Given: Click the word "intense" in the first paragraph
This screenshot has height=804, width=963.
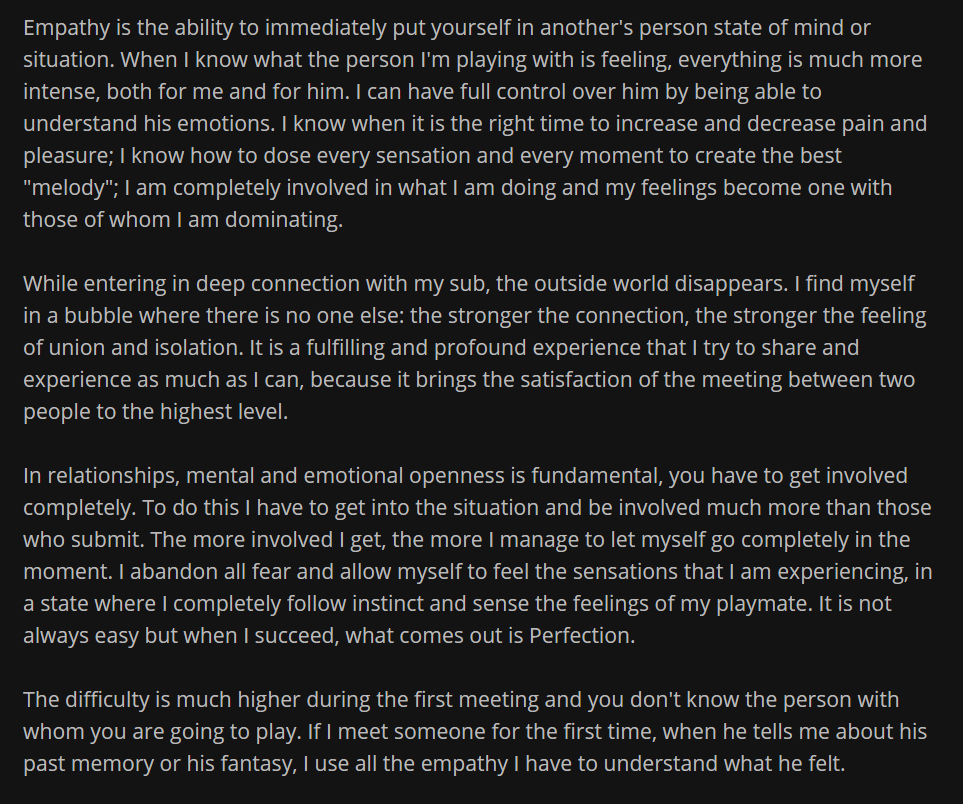Looking at the screenshot, I should coord(58,92).
